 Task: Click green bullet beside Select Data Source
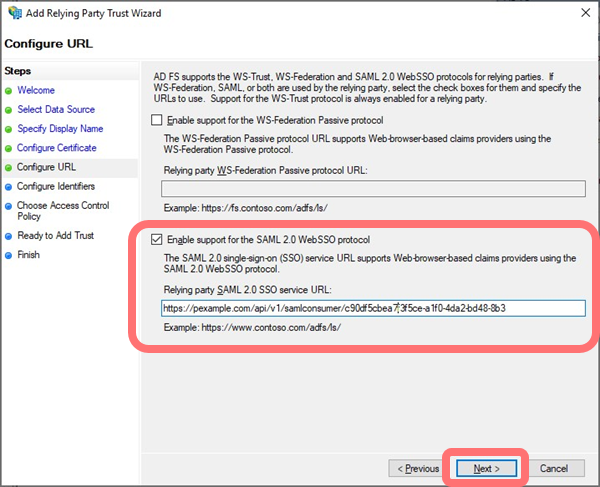tap(9, 110)
